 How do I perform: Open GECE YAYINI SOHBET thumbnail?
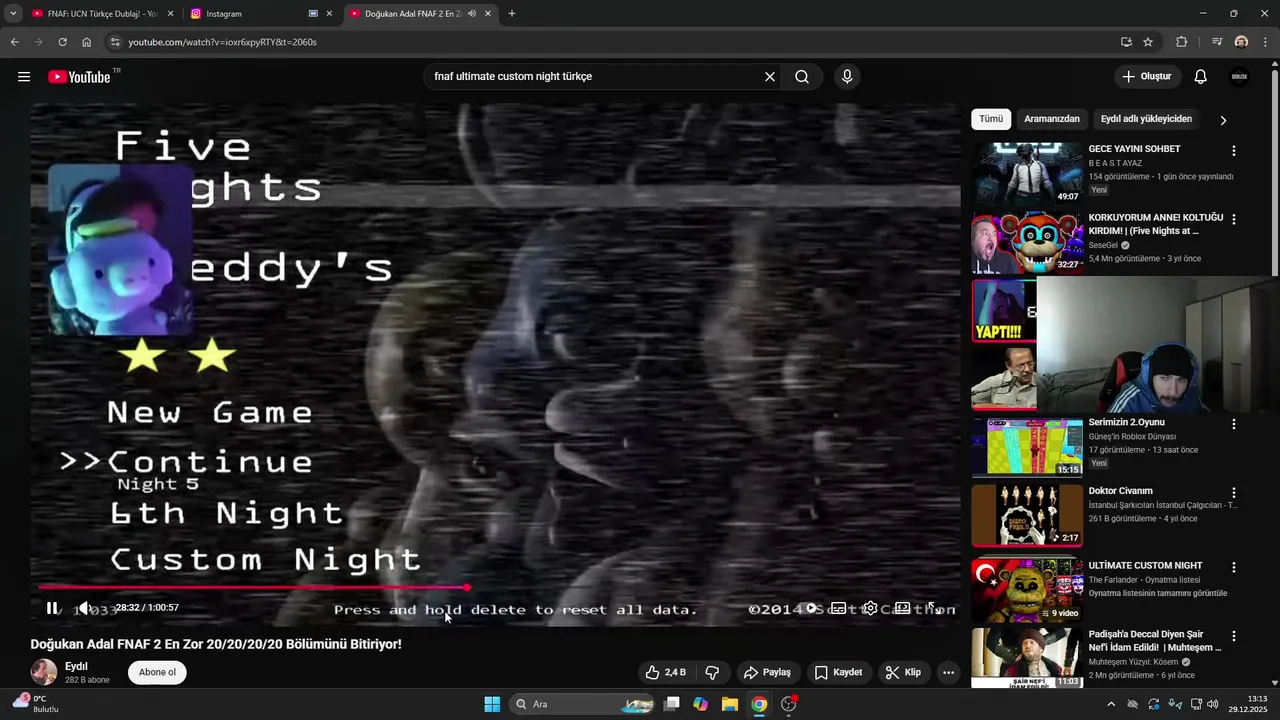[1027, 173]
